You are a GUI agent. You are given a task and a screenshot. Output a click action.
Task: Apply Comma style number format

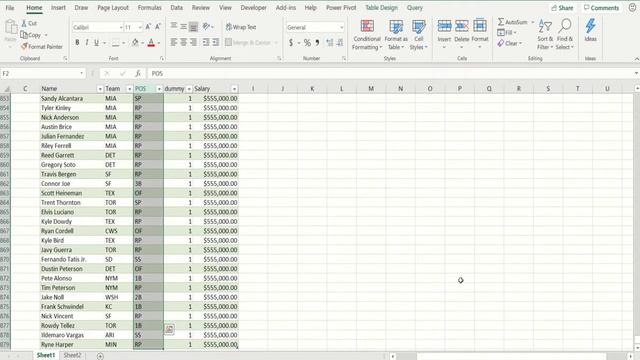(x=317, y=42)
